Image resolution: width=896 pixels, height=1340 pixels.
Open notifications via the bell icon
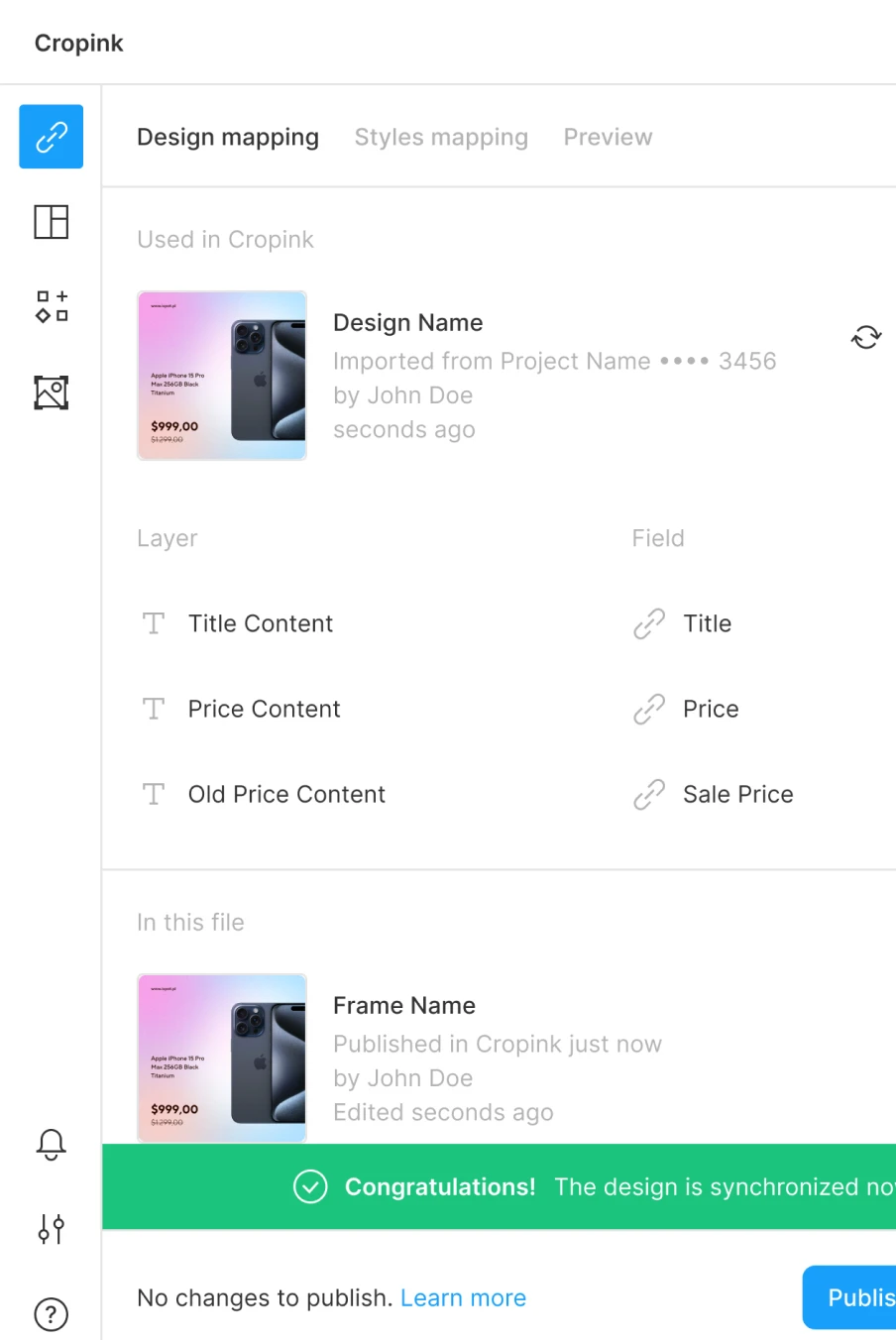click(51, 1145)
